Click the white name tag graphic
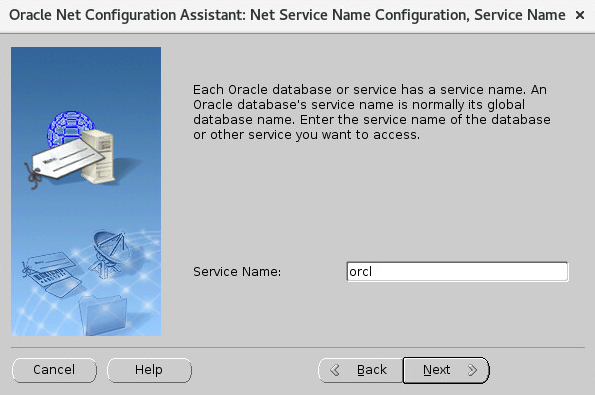This screenshot has height=395, width=595. click(68, 157)
